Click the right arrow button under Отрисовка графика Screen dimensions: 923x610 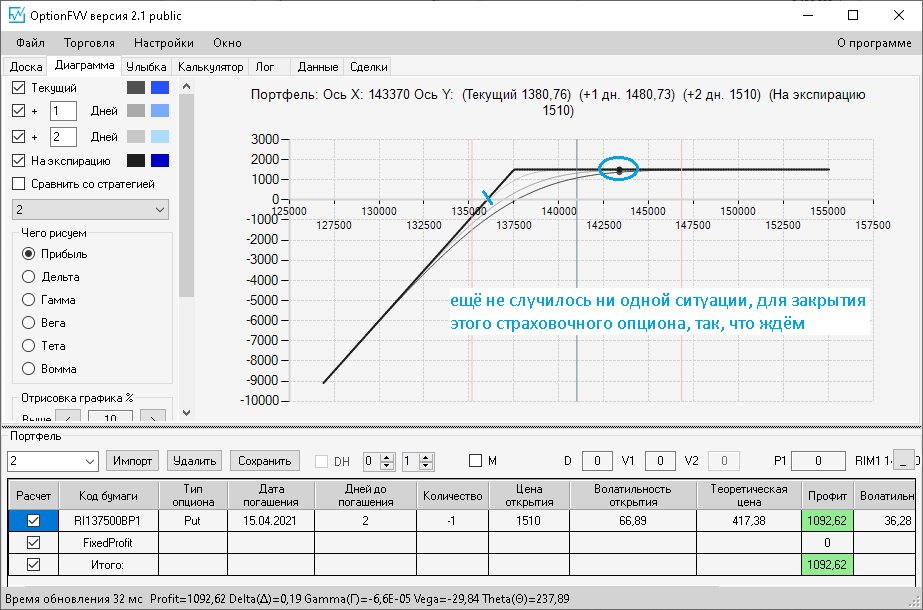pyautogui.click(x=152, y=417)
